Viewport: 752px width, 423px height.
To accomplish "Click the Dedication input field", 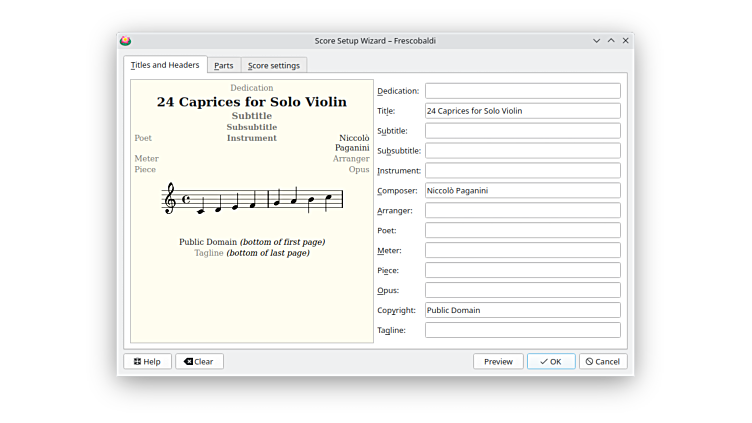I will click(522, 91).
